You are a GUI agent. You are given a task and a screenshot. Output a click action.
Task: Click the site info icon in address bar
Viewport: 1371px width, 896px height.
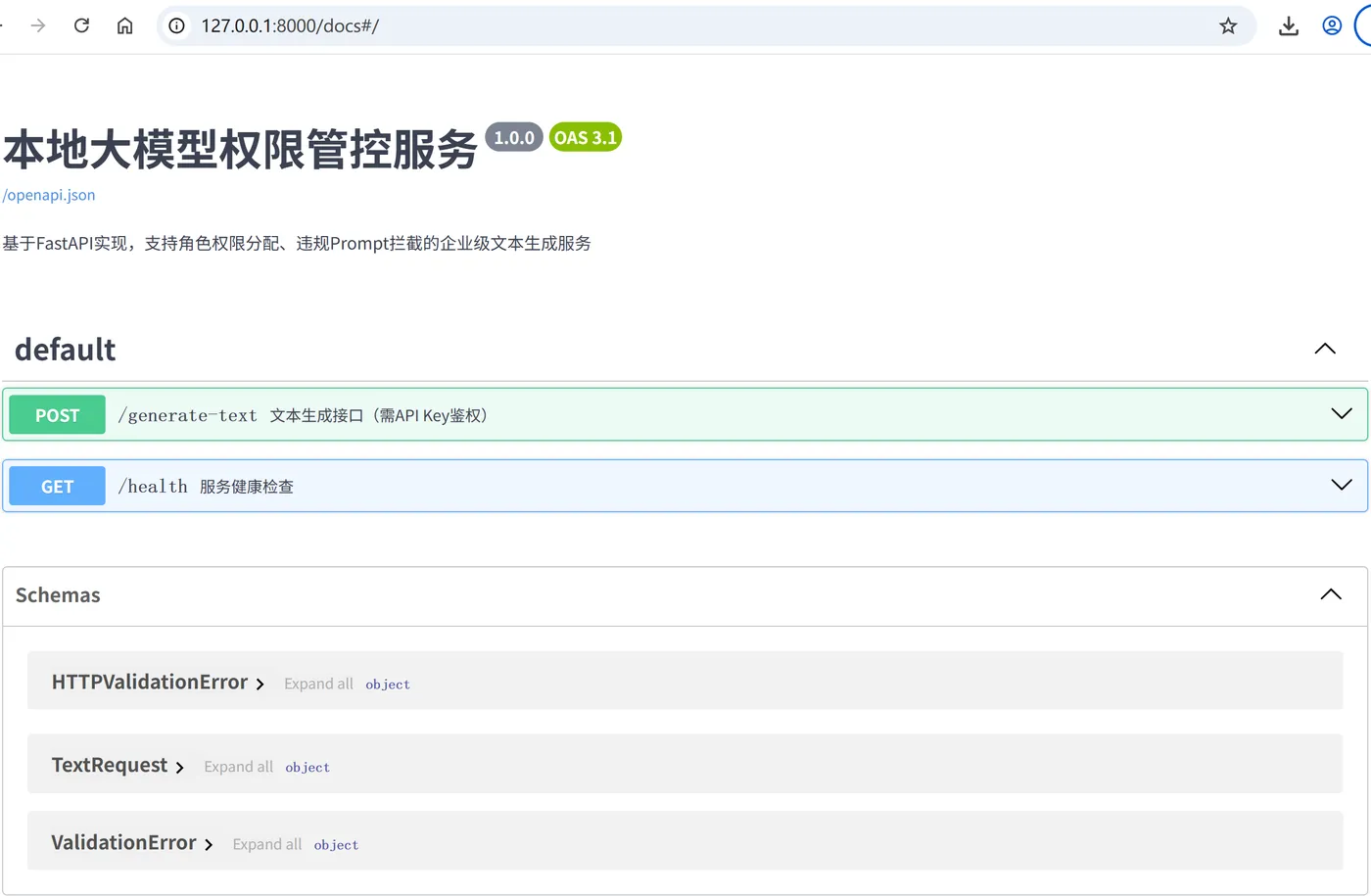click(x=174, y=25)
